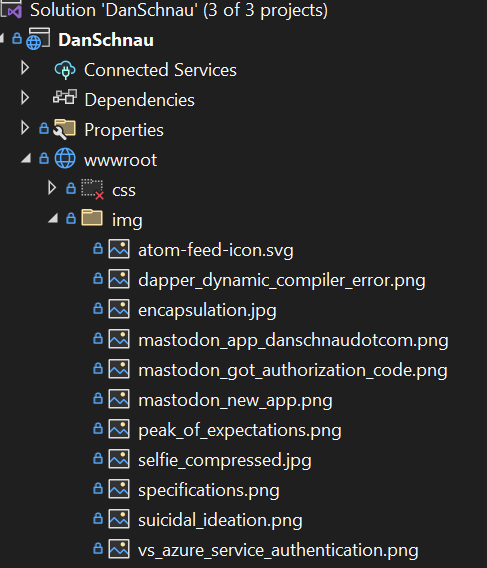Viewport: 487px width, 568px height.
Task: Expand the css folder
Action: coord(52,188)
